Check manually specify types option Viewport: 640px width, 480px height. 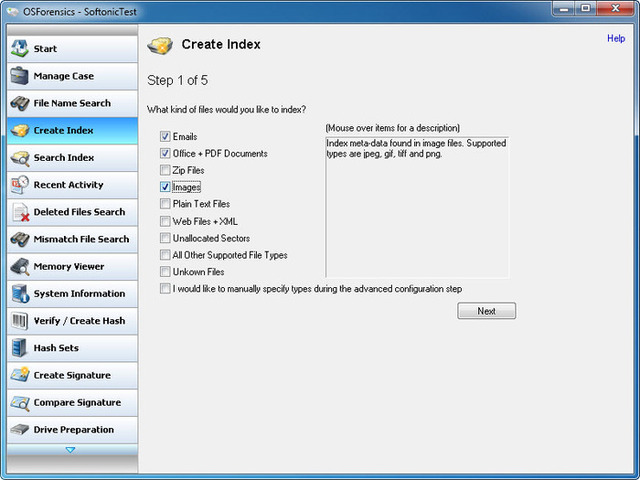165,289
